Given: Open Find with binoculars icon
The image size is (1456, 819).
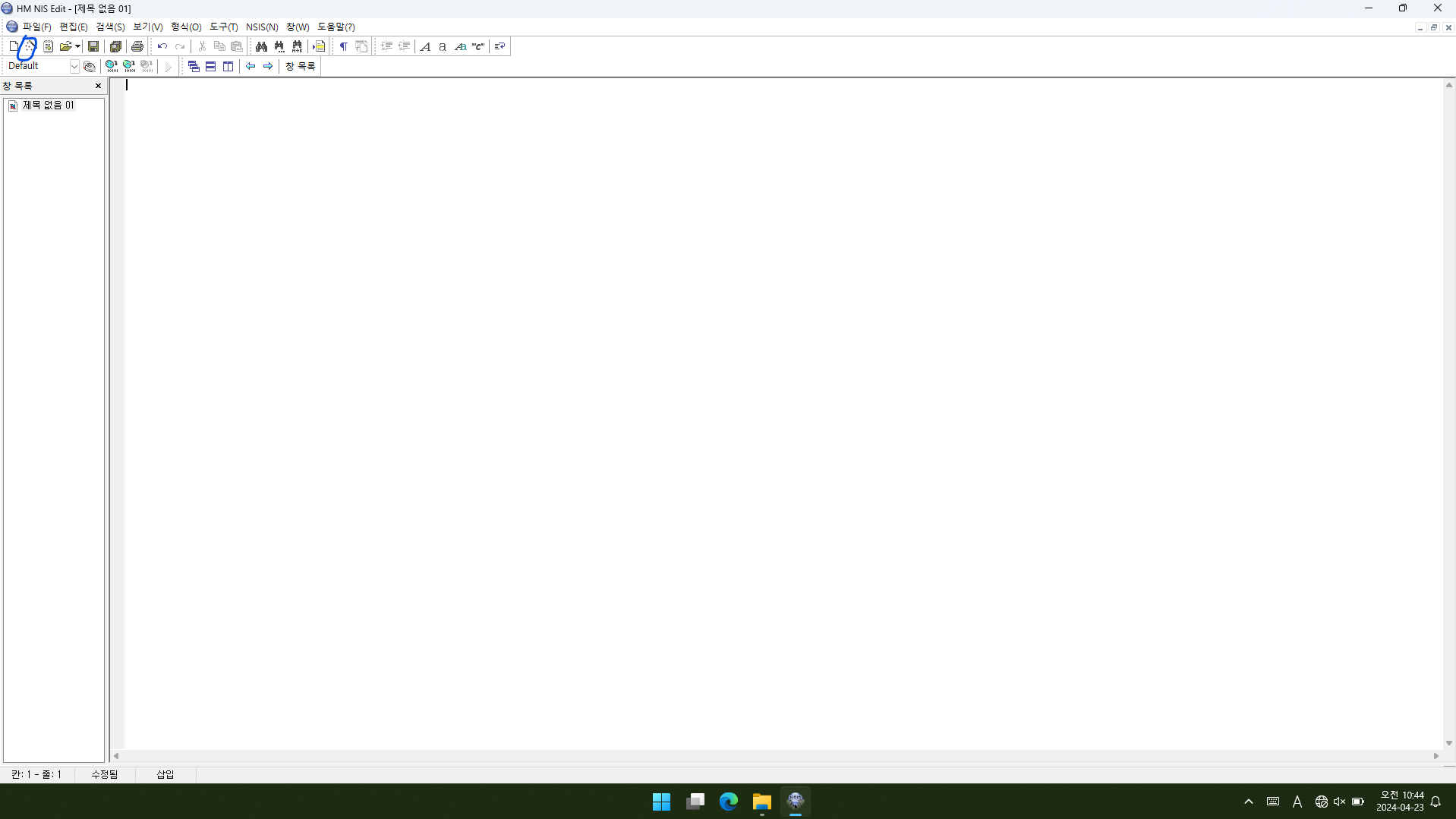Looking at the screenshot, I should (261, 46).
